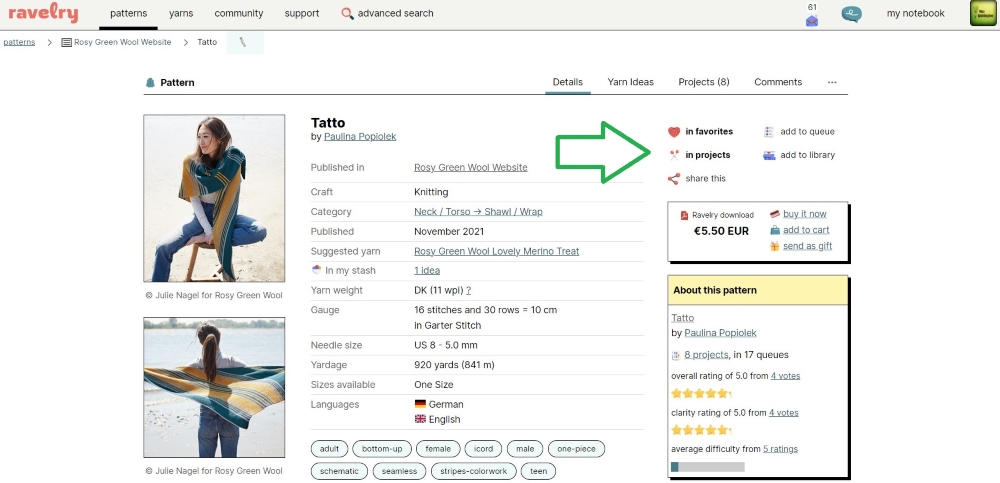
Task: Open Rosy Green Wool Website published-in link
Action: (471, 168)
